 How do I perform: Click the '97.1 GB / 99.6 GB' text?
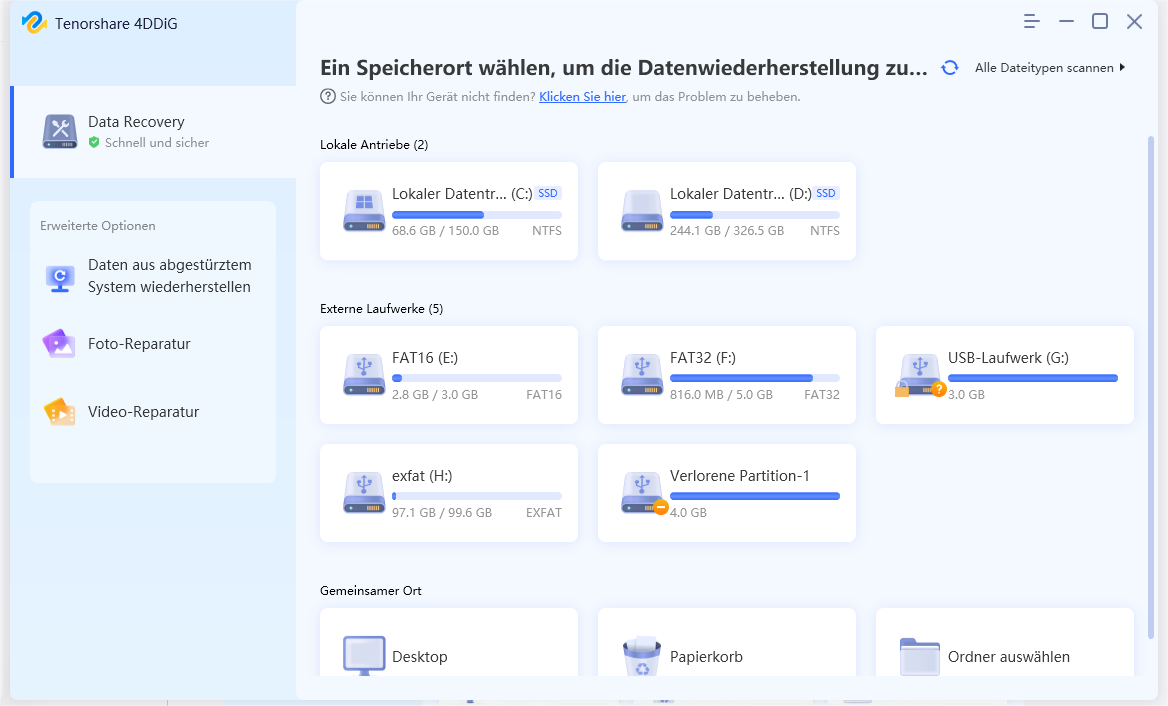pos(442,512)
